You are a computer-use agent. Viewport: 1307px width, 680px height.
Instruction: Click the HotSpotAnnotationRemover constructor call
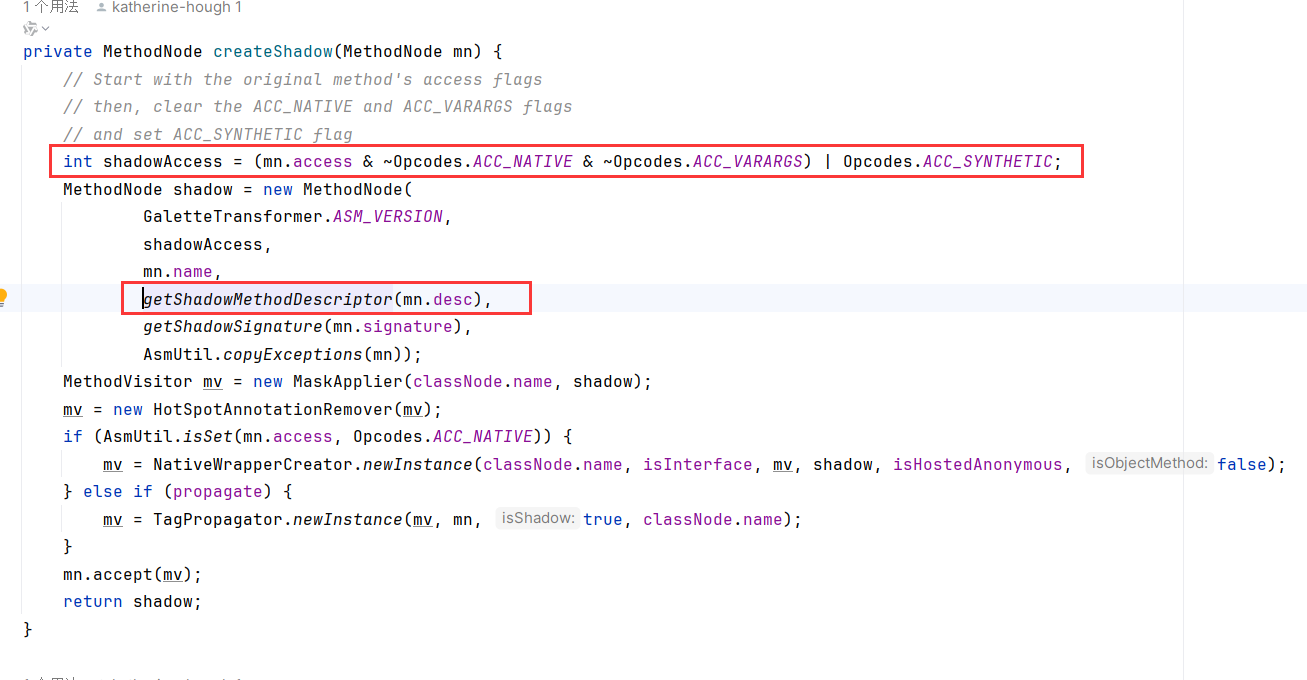click(273, 409)
